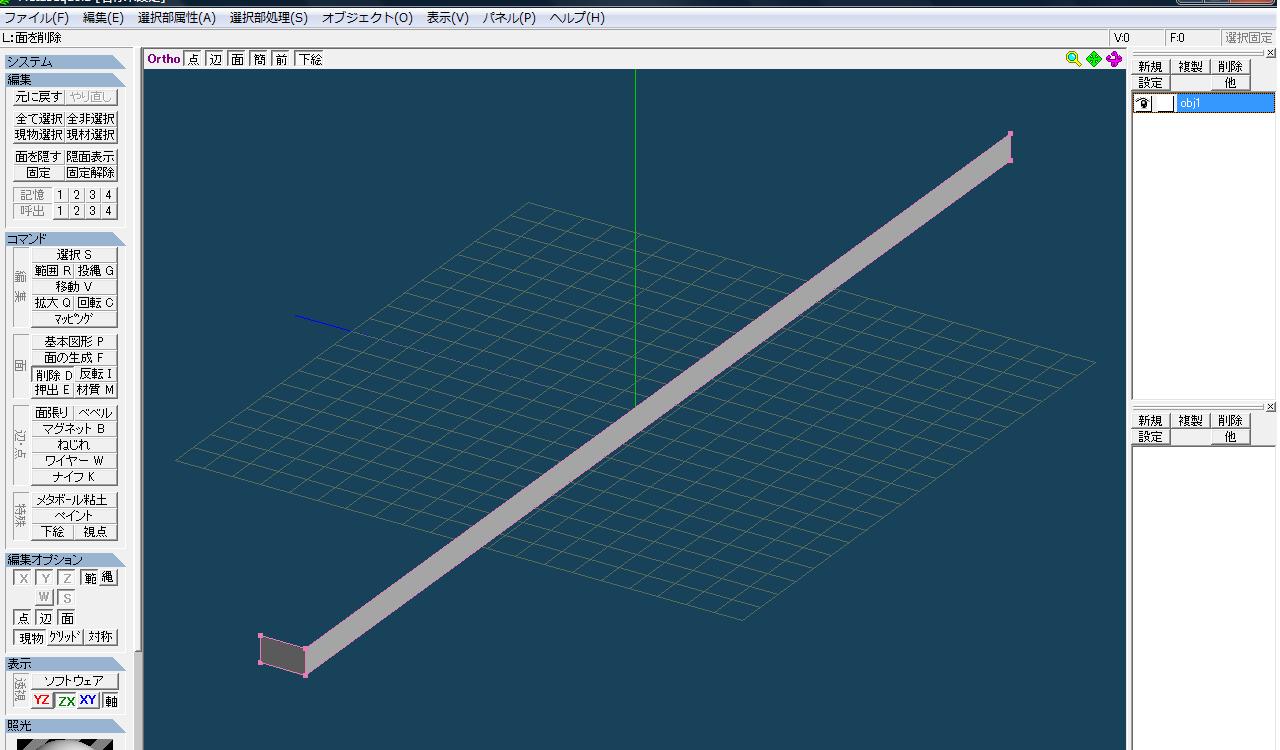
Task: Click 全て選択 select all button
Action: pyautogui.click(x=39, y=119)
